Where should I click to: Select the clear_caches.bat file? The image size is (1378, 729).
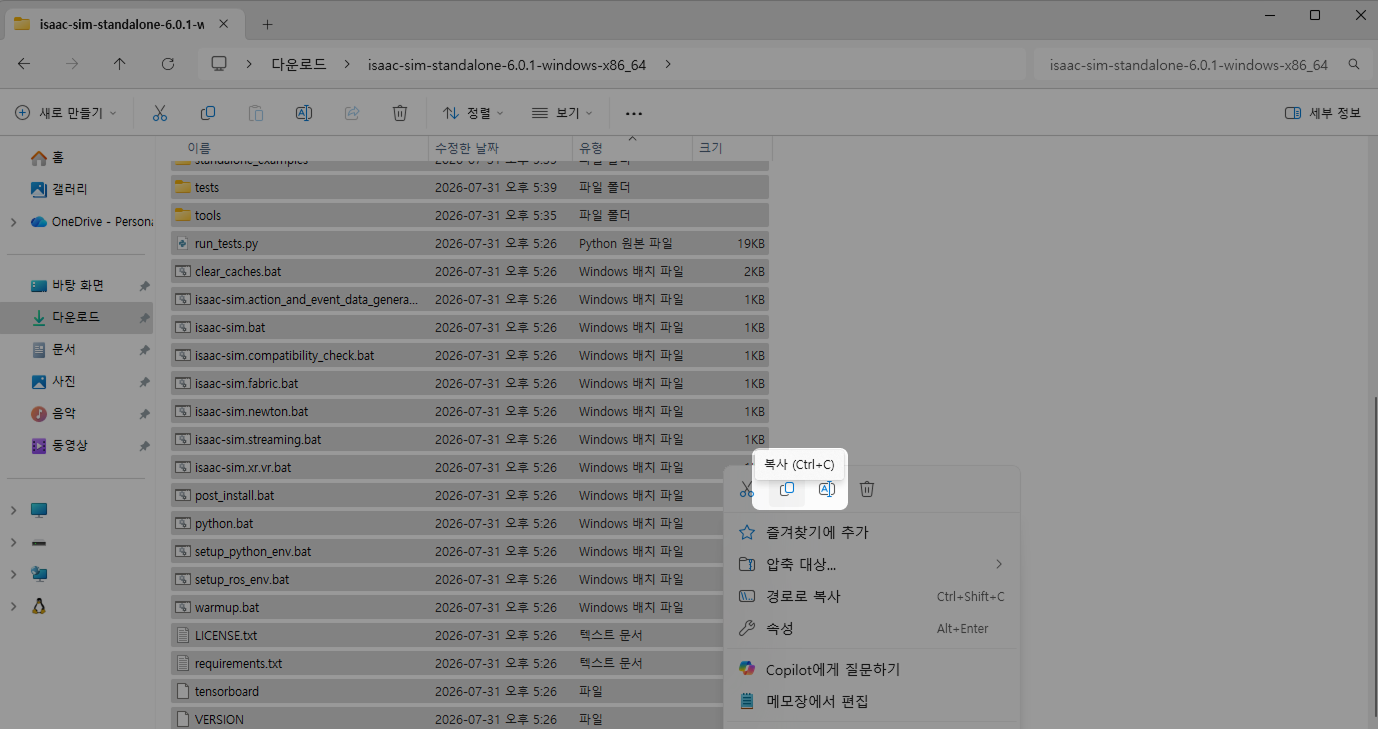(x=470, y=271)
